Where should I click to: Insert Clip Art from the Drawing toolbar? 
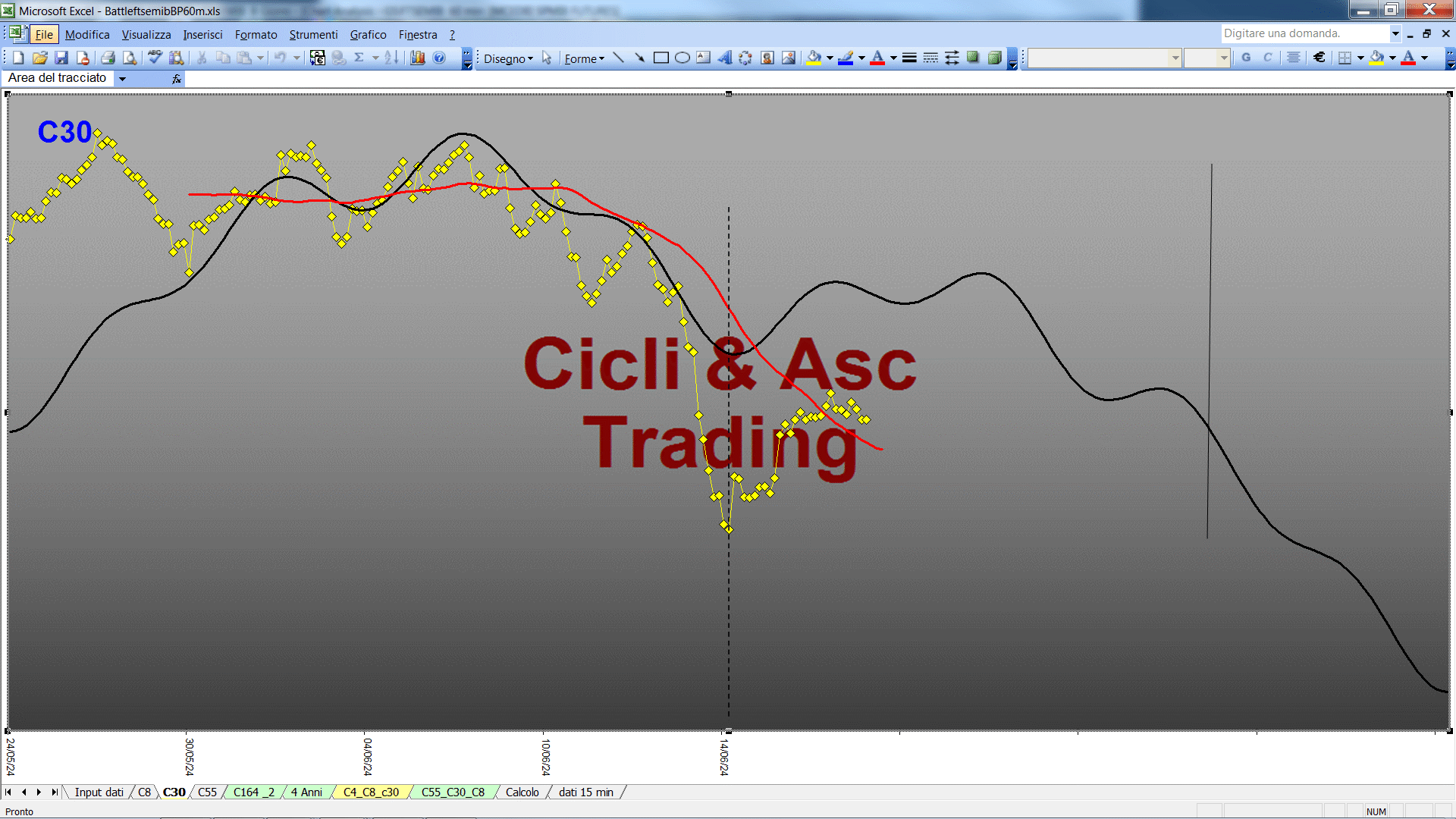coord(767,58)
